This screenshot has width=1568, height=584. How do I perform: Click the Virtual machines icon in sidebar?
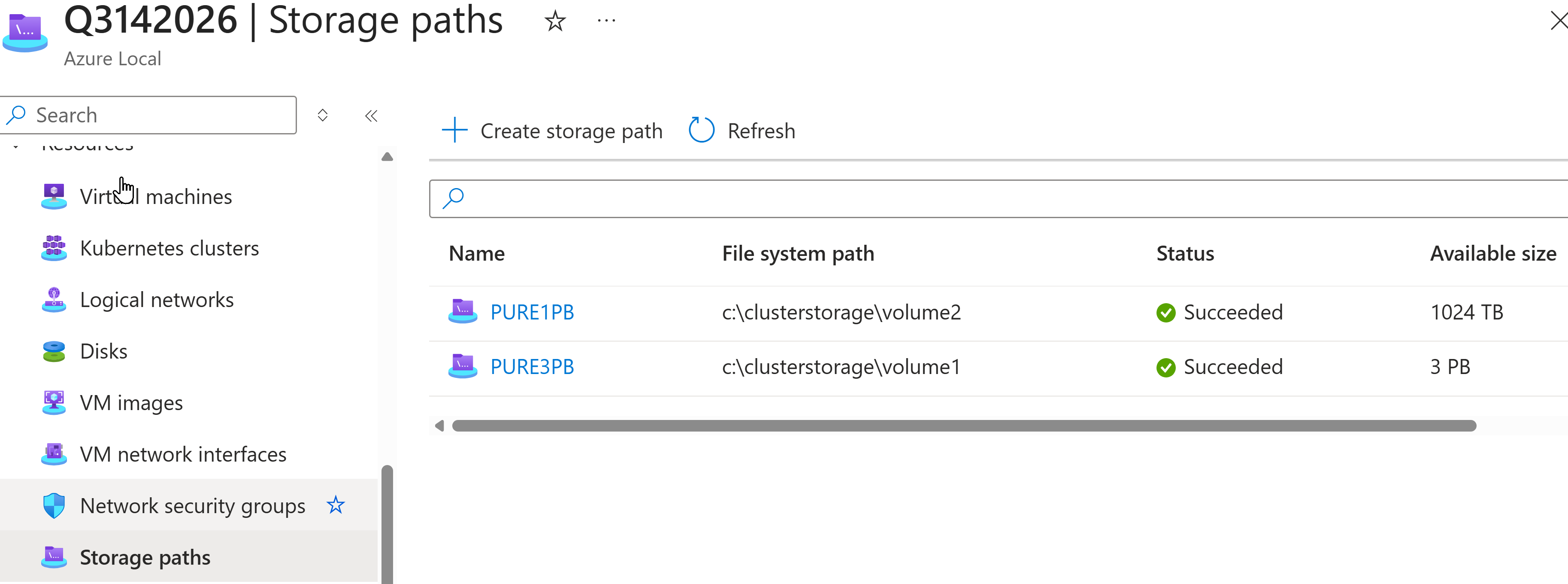point(54,197)
